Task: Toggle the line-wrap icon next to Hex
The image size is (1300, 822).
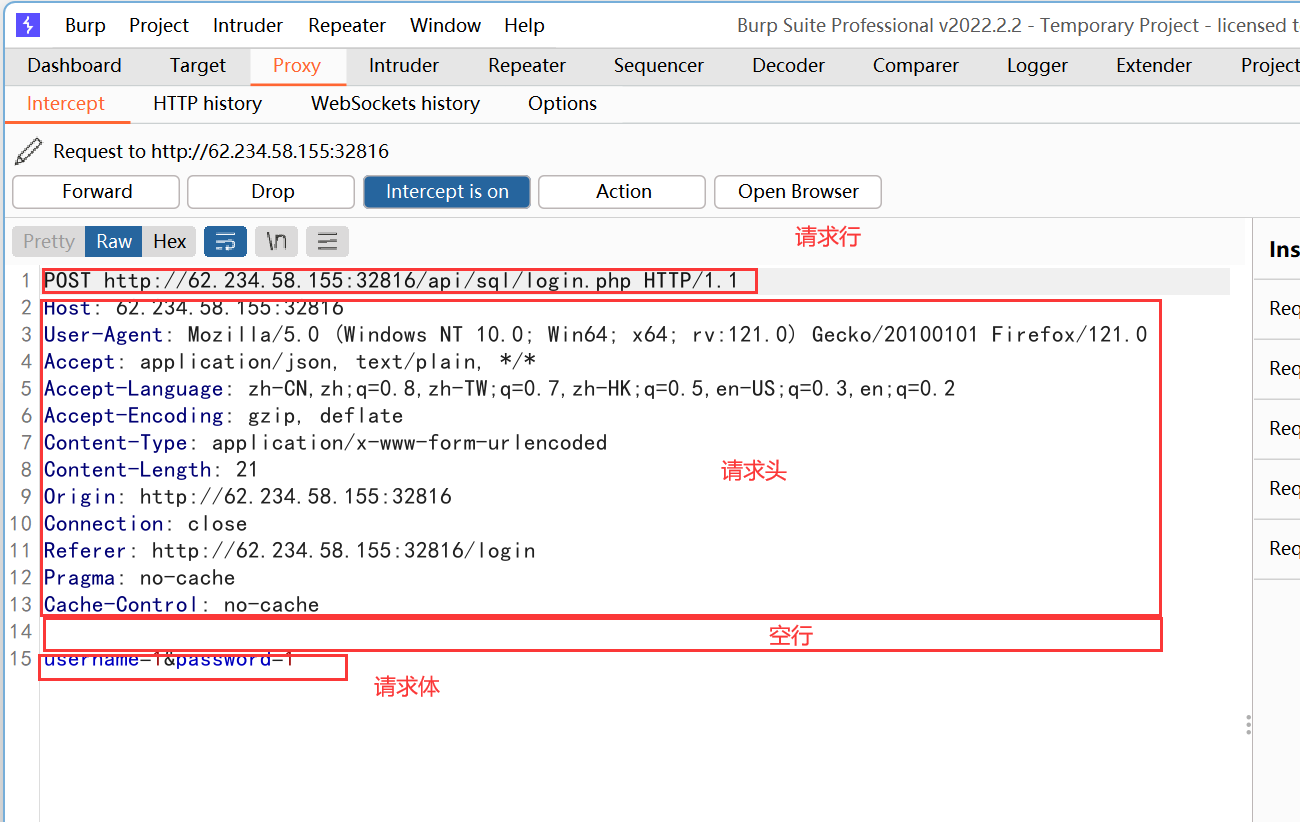Action: (226, 241)
